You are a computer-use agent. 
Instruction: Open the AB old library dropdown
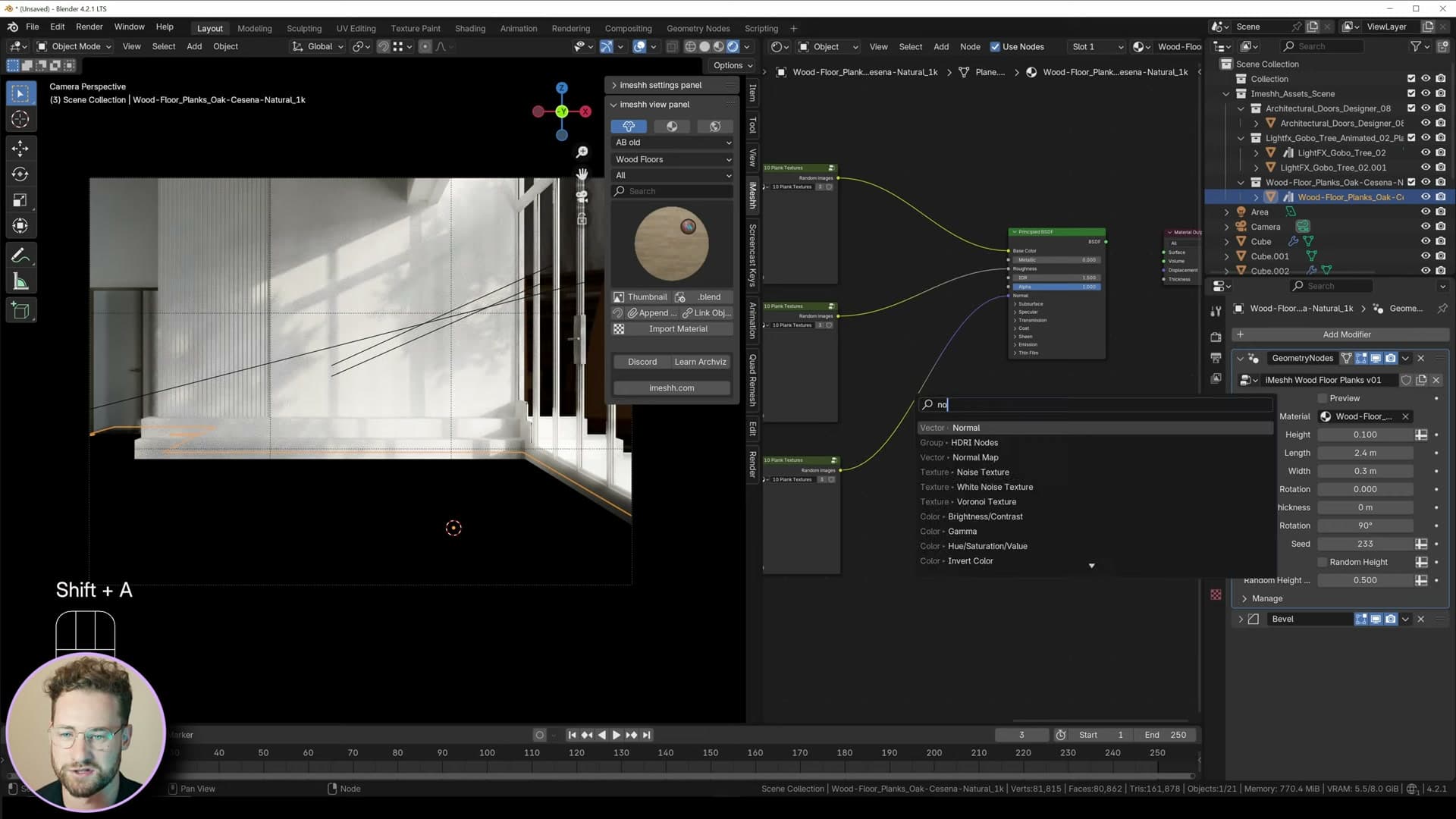(673, 143)
